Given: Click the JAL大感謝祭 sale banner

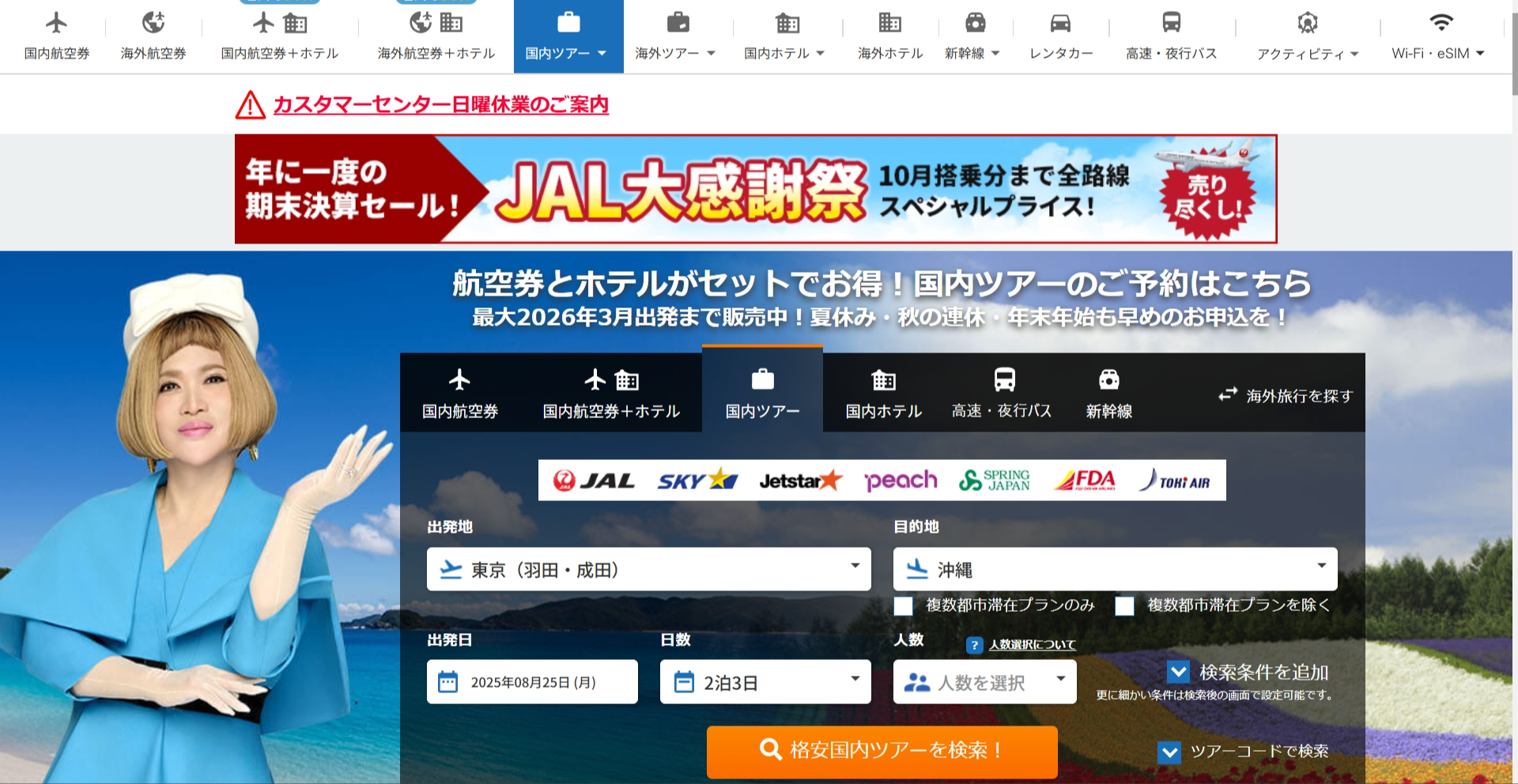Looking at the screenshot, I should click(755, 189).
